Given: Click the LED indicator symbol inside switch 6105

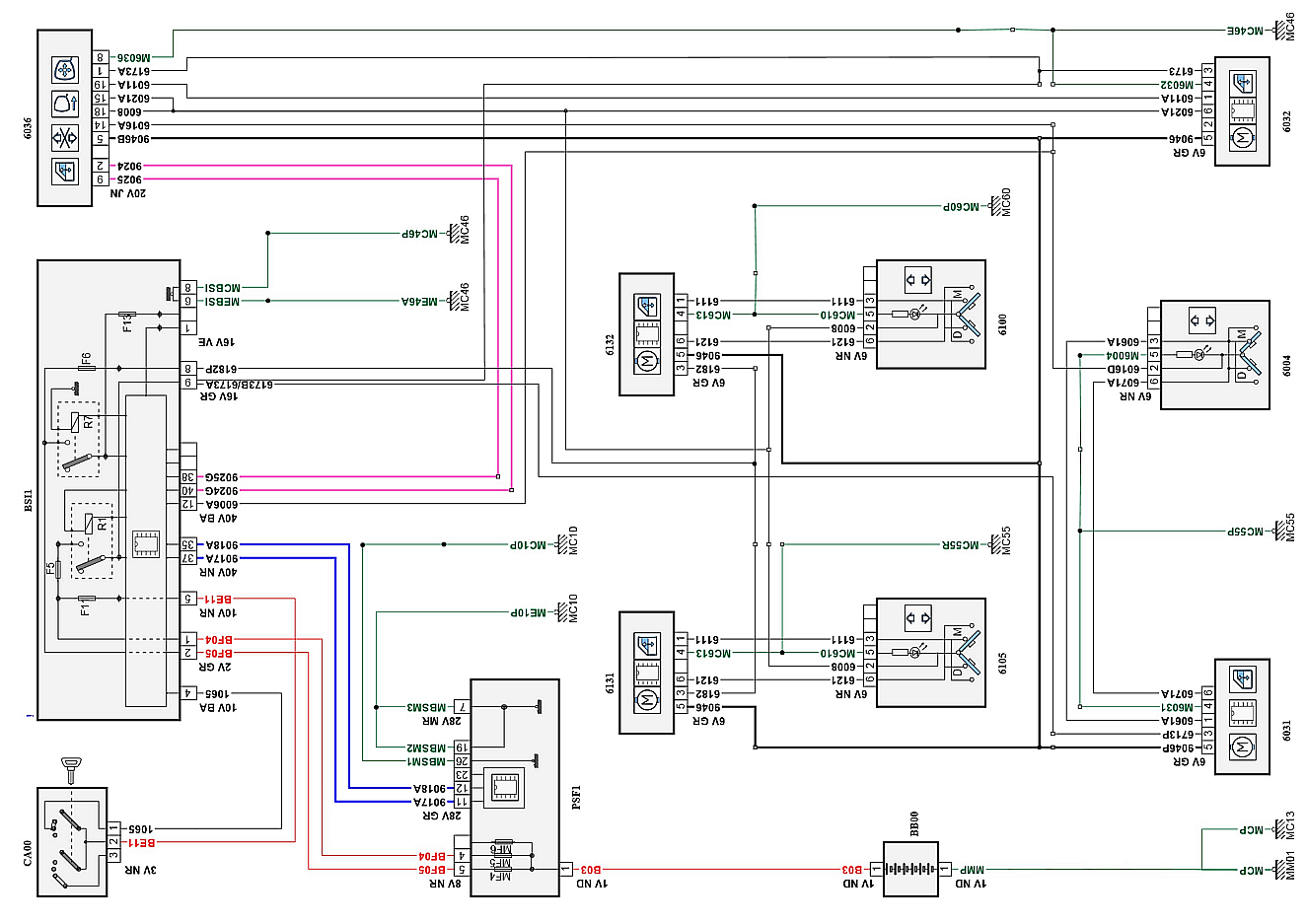Looking at the screenshot, I should pos(914,653).
